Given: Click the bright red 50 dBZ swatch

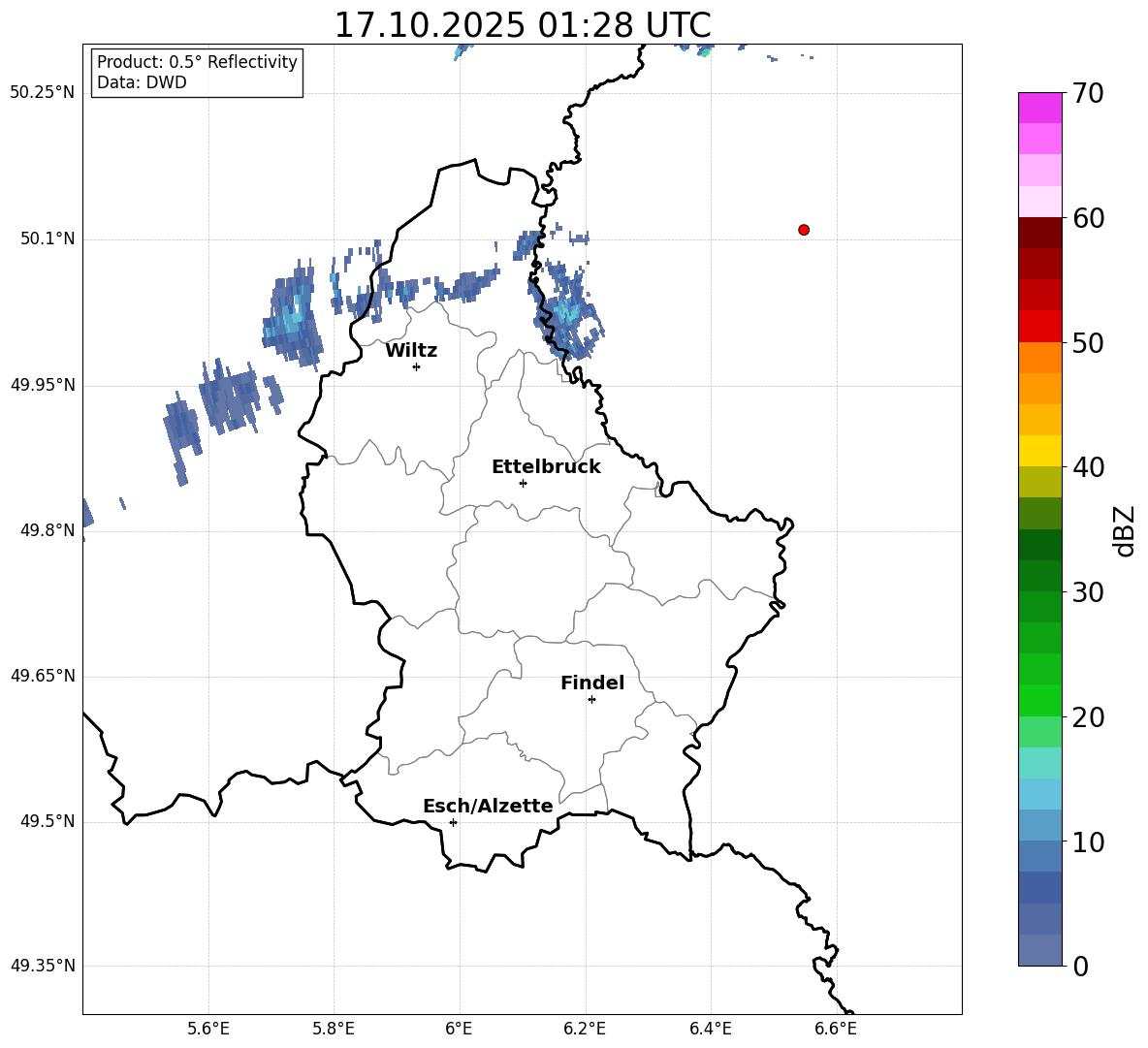Looking at the screenshot, I should pyautogui.click(x=1039, y=327).
